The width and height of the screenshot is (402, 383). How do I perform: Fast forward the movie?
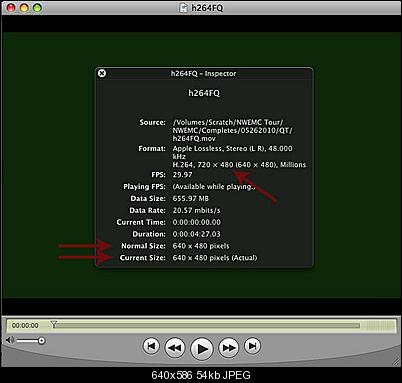pos(229,348)
